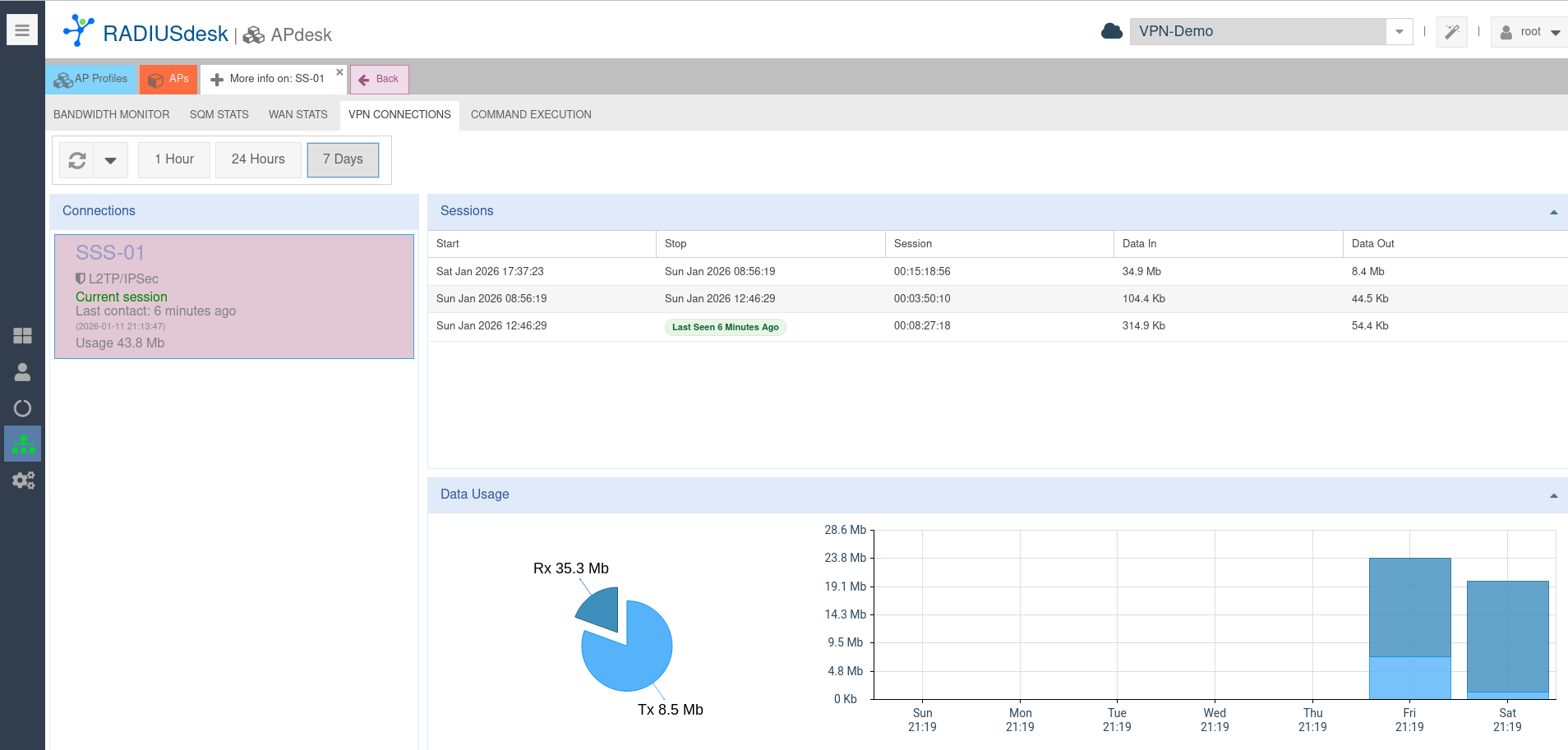Click the Back button
This screenshot has height=750, width=1568.
(x=379, y=80)
